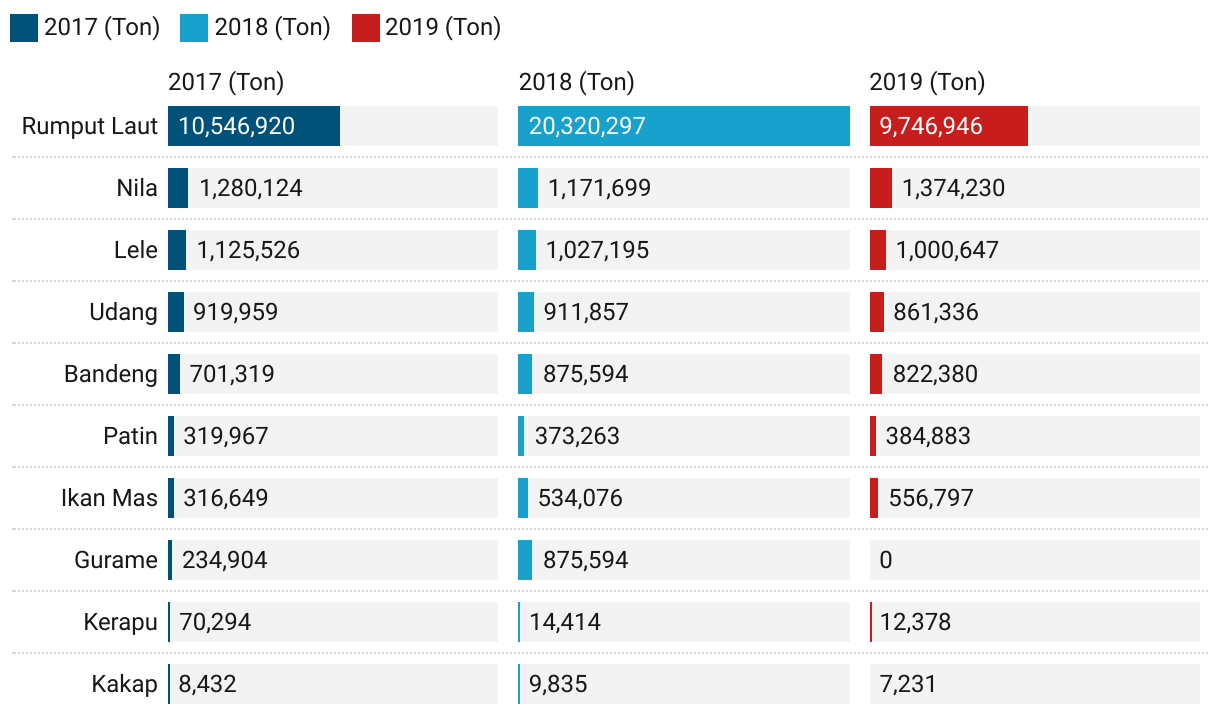Viewport: 1220px width, 716px height.
Task: Click the Gurame 2018 value 875,594
Action: point(586,560)
